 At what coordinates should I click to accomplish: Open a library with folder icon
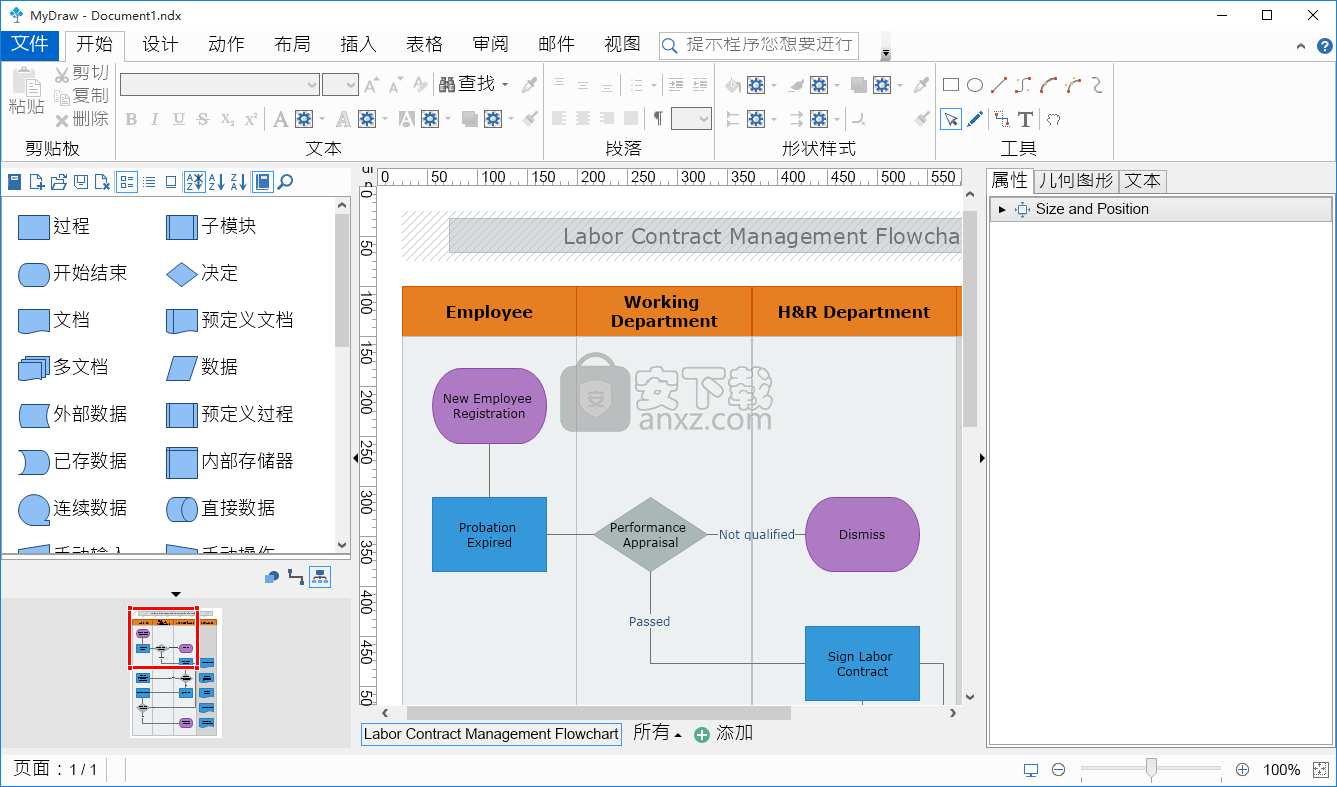tap(59, 182)
